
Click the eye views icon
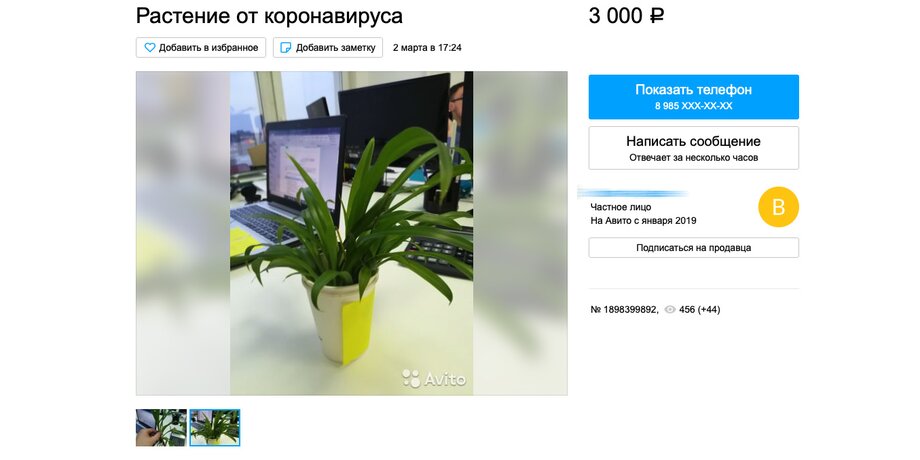tap(669, 309)
